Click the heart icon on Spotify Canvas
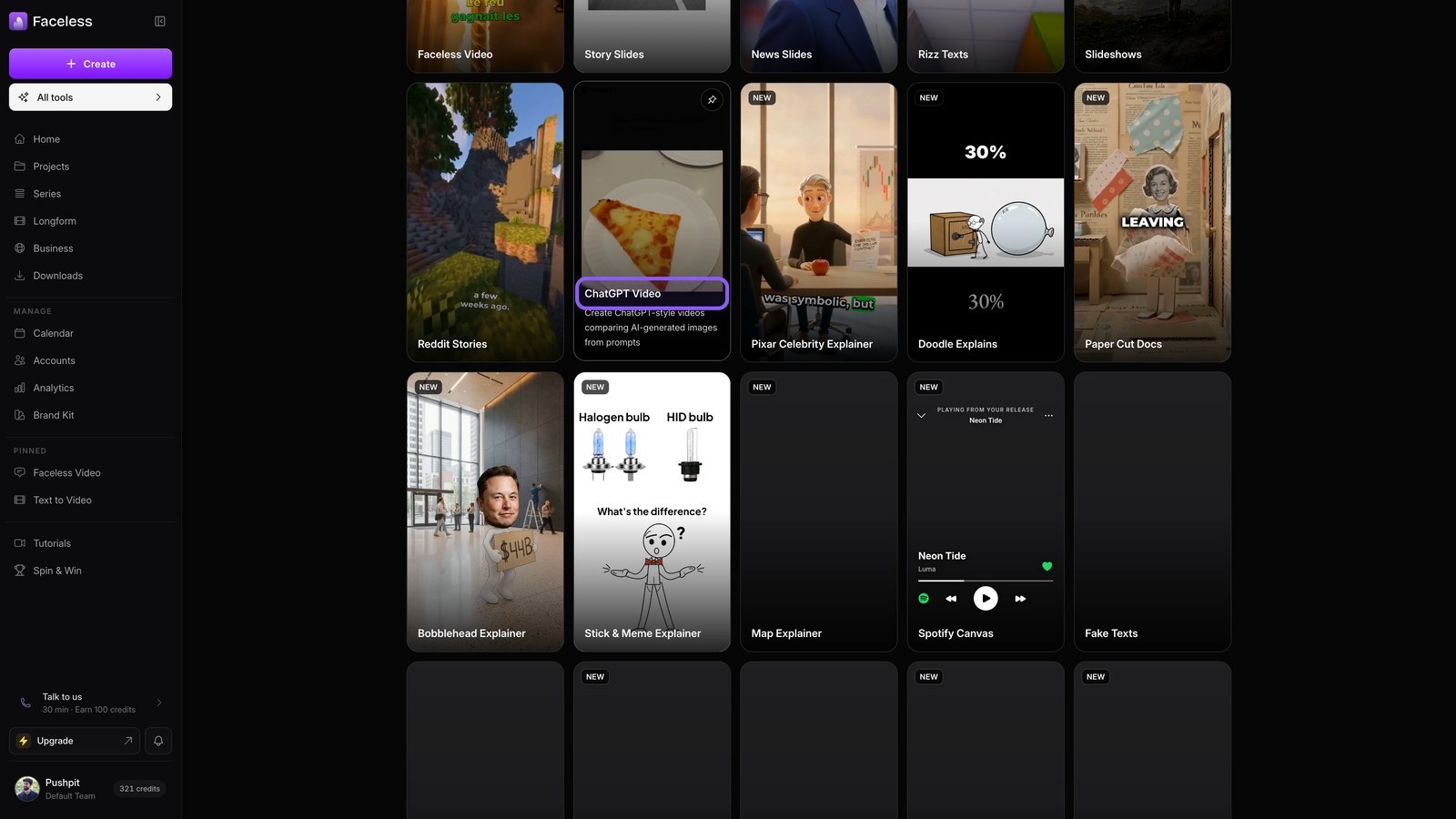Viewport: 1456px width, 819px height. 1047,566
